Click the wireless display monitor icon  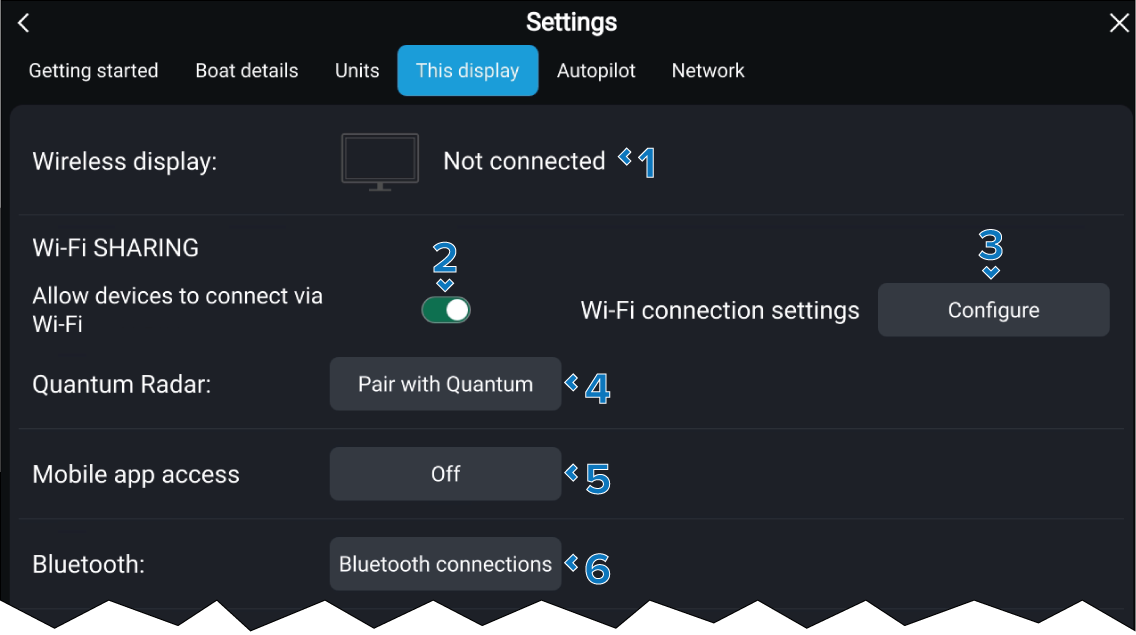(380, 161)
